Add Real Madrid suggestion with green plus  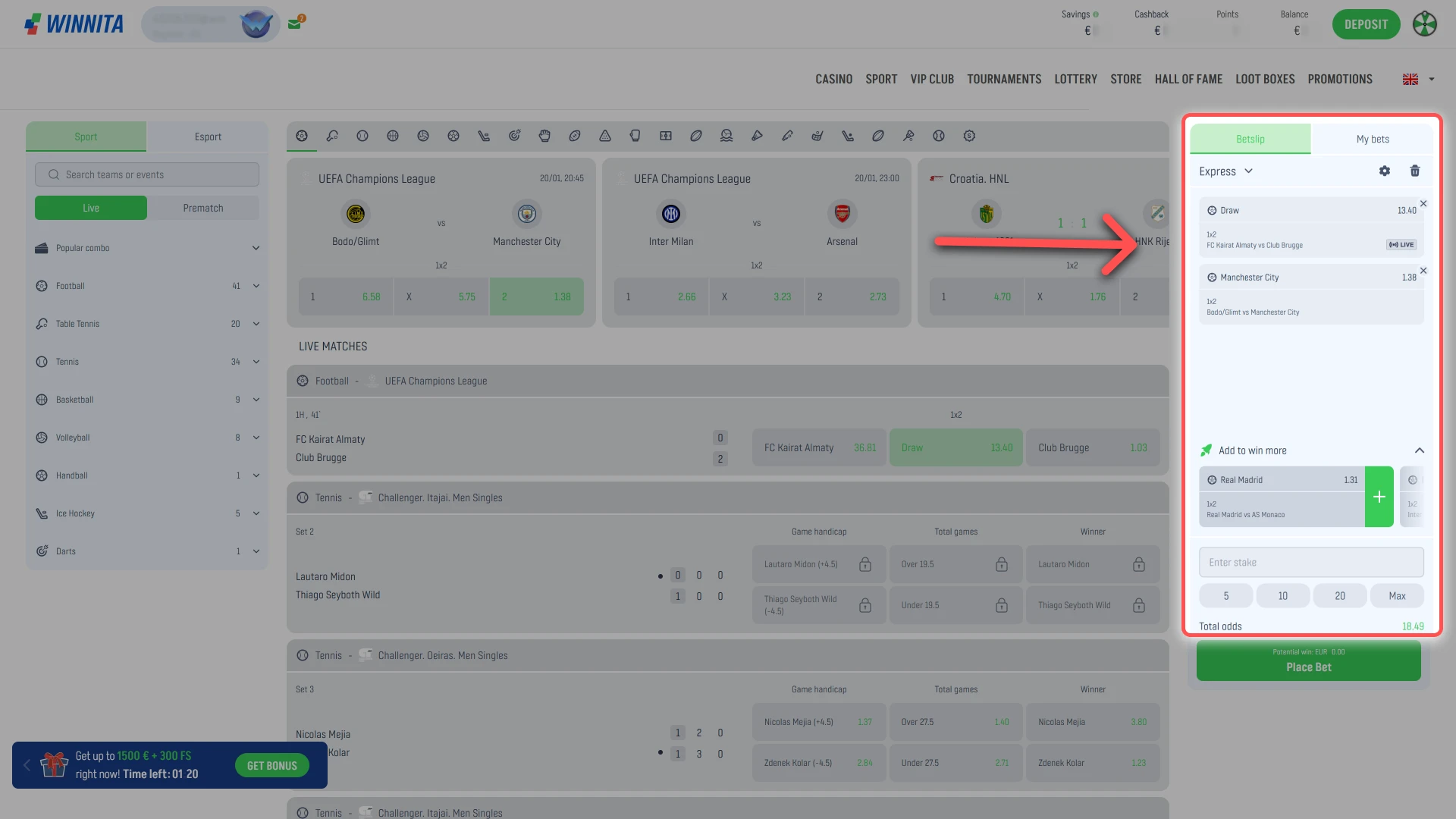[x=1379, y=497]
